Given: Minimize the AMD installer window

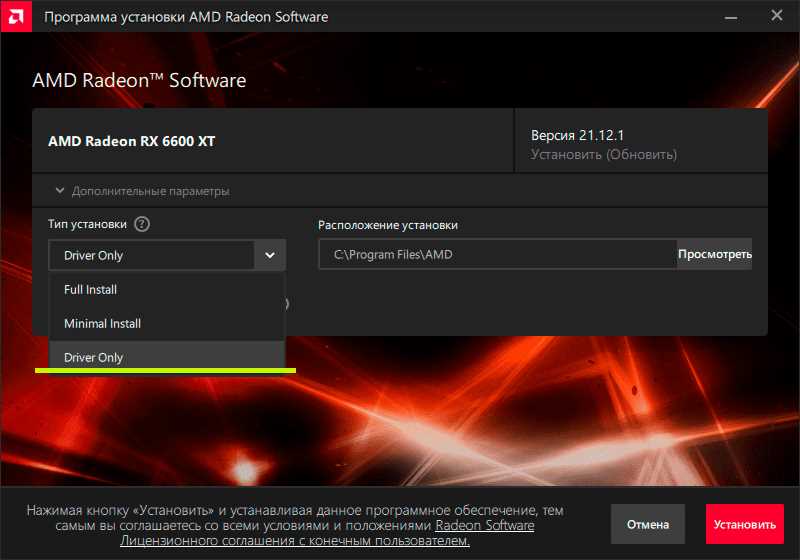Looking at the screenshot, I should (731, 17).
